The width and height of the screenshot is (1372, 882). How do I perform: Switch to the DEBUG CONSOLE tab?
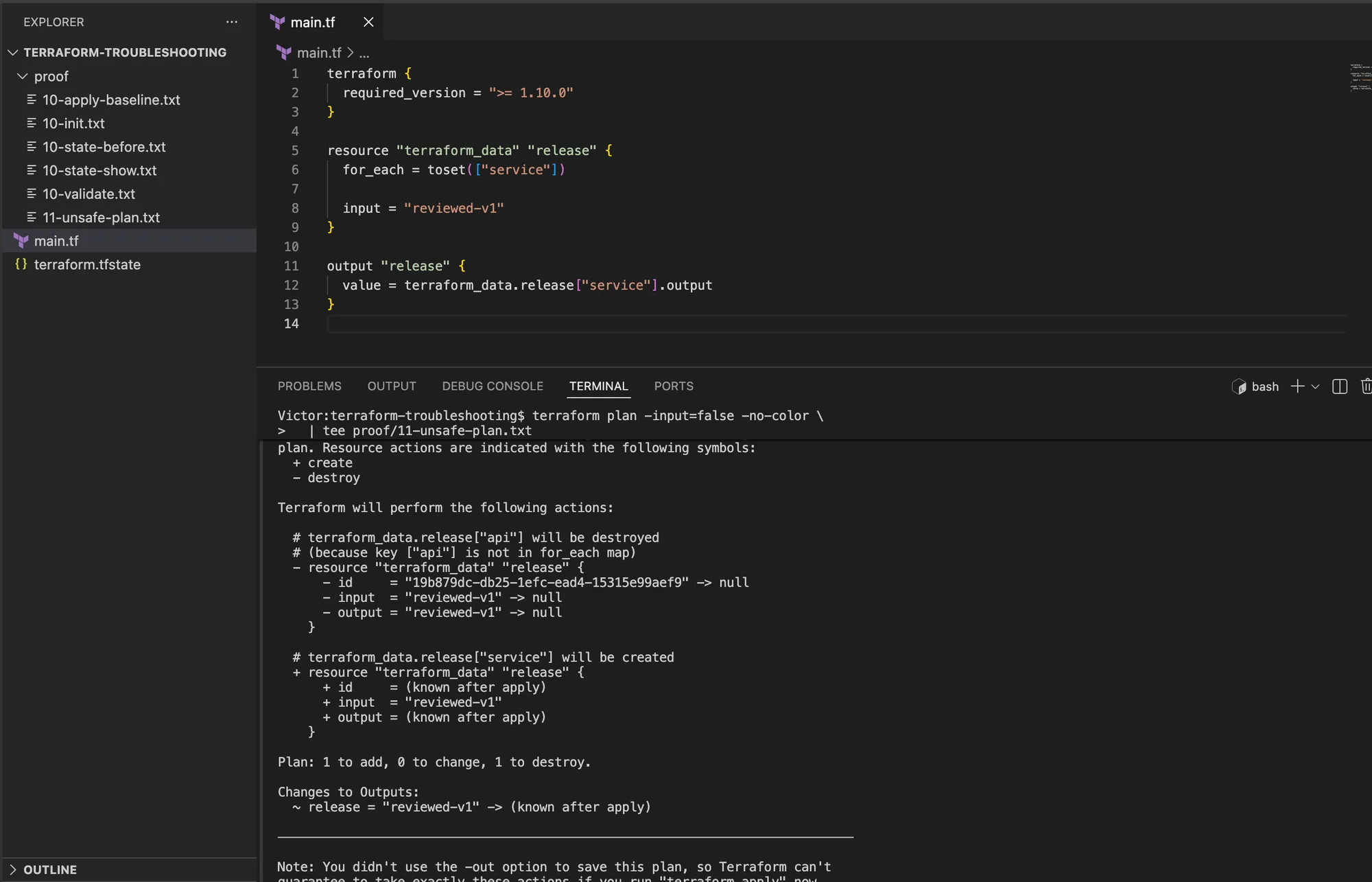pyautogui.click(x=493, y=386)
